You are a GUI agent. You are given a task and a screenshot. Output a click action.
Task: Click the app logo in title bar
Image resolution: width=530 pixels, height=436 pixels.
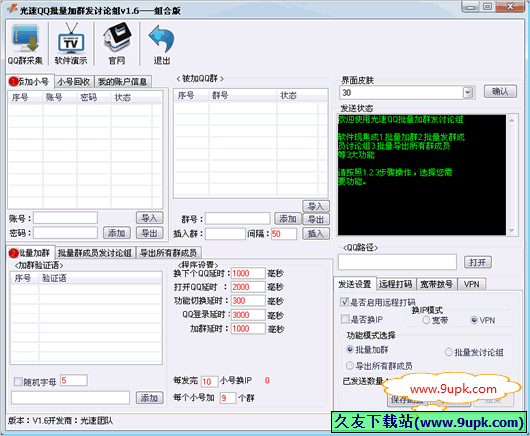[x=12, y=9]
